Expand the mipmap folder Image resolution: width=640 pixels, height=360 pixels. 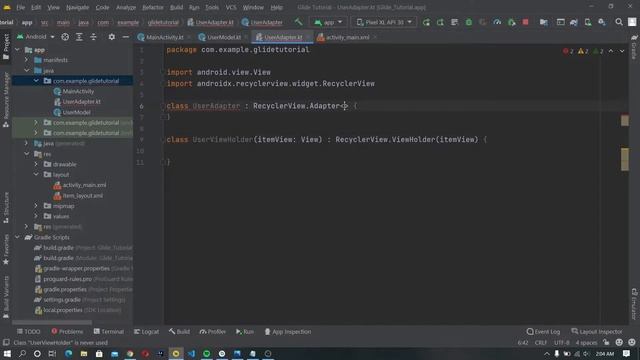tap(36, 206)
